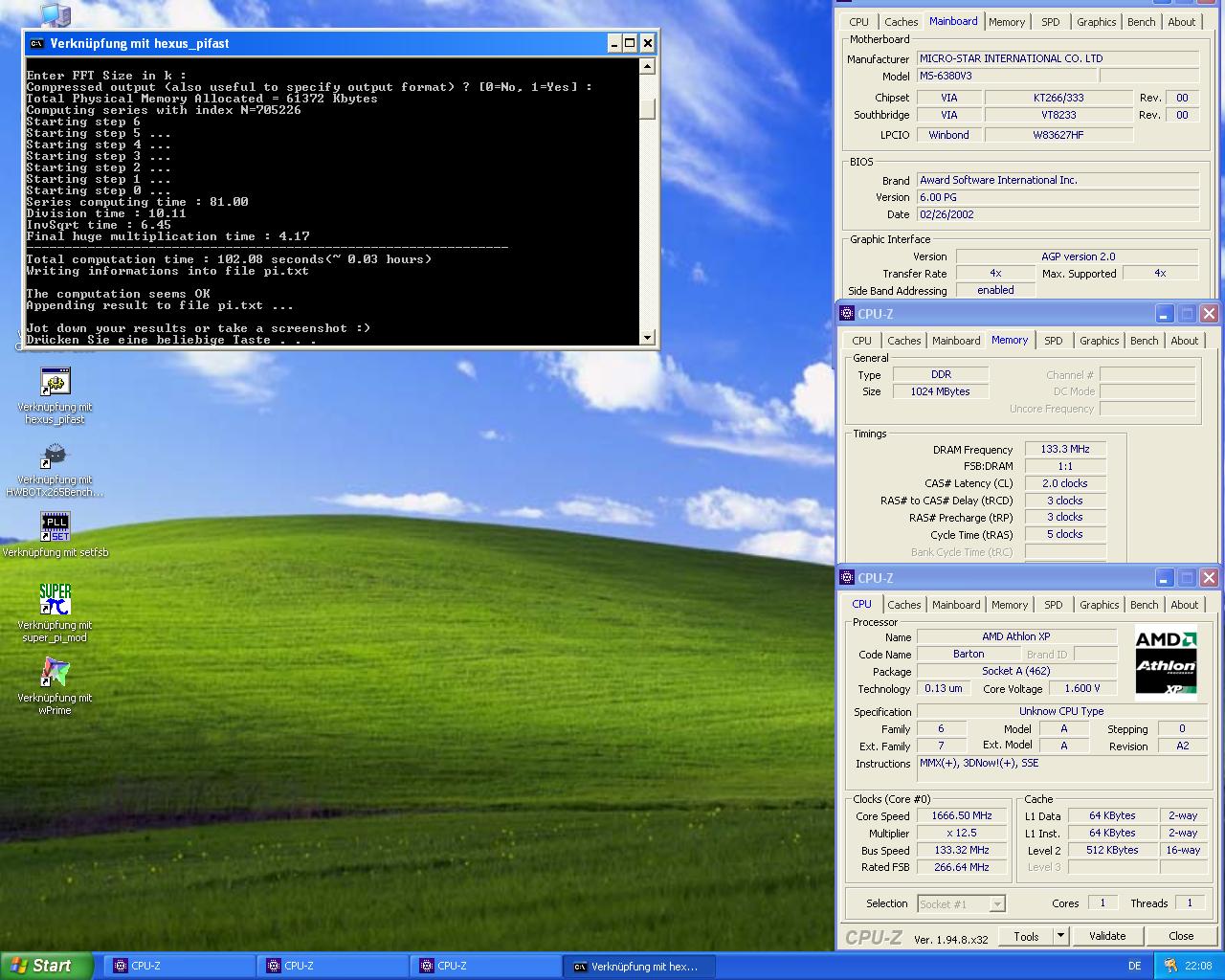Viewport: 1225px width, 980px height.
Task: Open SPD tab in bottom CPU-Z window
Action: pyautogui.click(x=1053, y=605)
